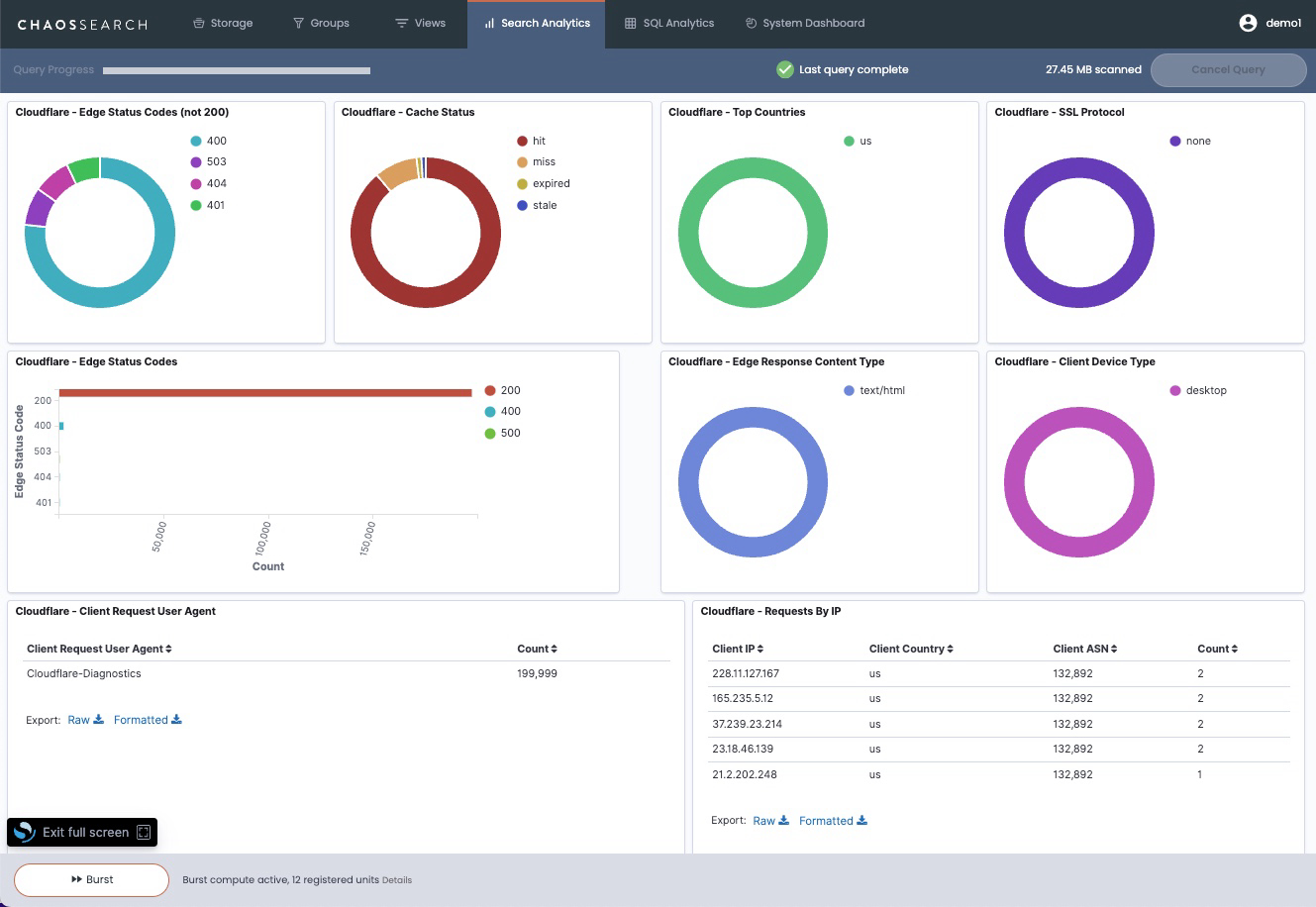Toggle the text/html legend item
Image resolution: width=1316 pixels, height=907 pixels.
874,390
